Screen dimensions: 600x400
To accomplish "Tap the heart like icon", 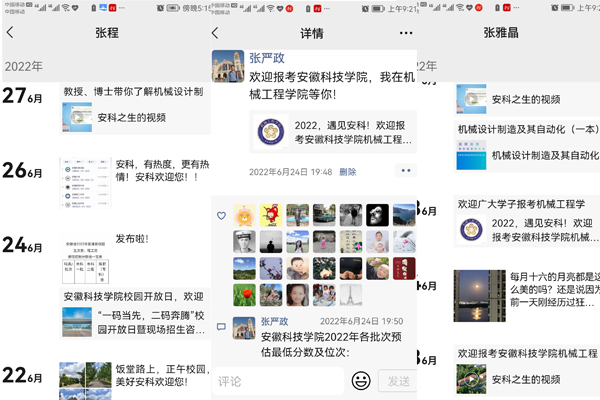I will (221, 215).
